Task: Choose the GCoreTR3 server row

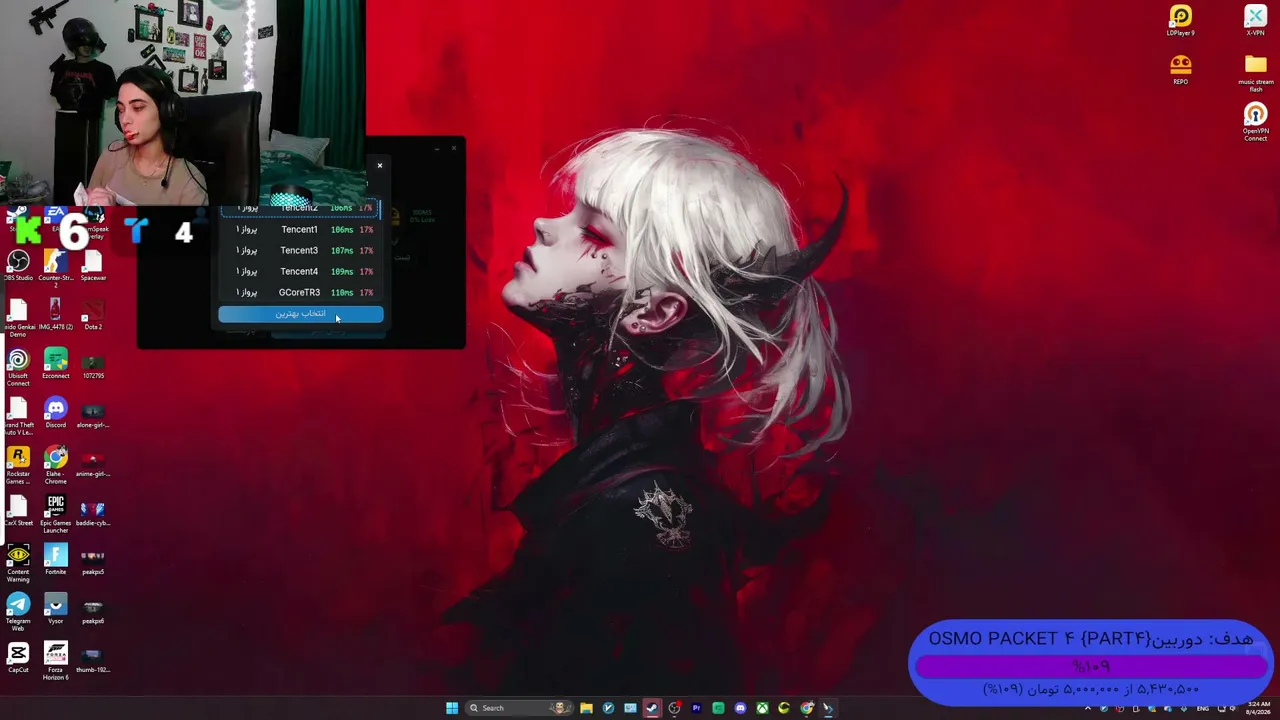Action: pyautogui.click(x=300, y=293)
